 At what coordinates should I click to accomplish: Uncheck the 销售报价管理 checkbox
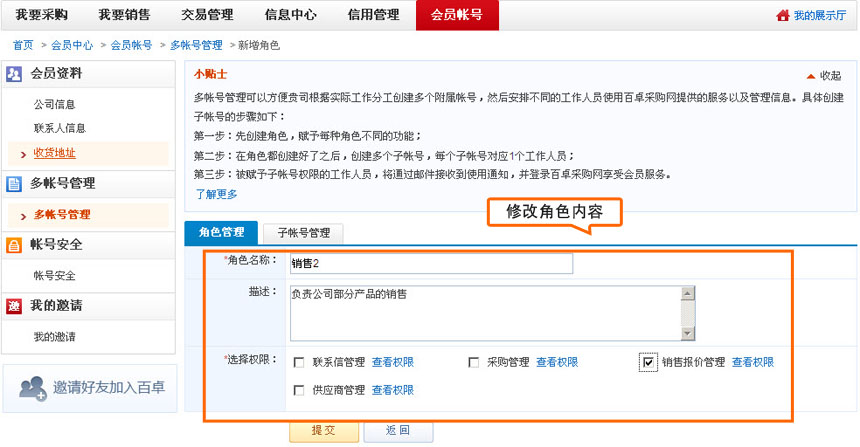tap(649, 362)
